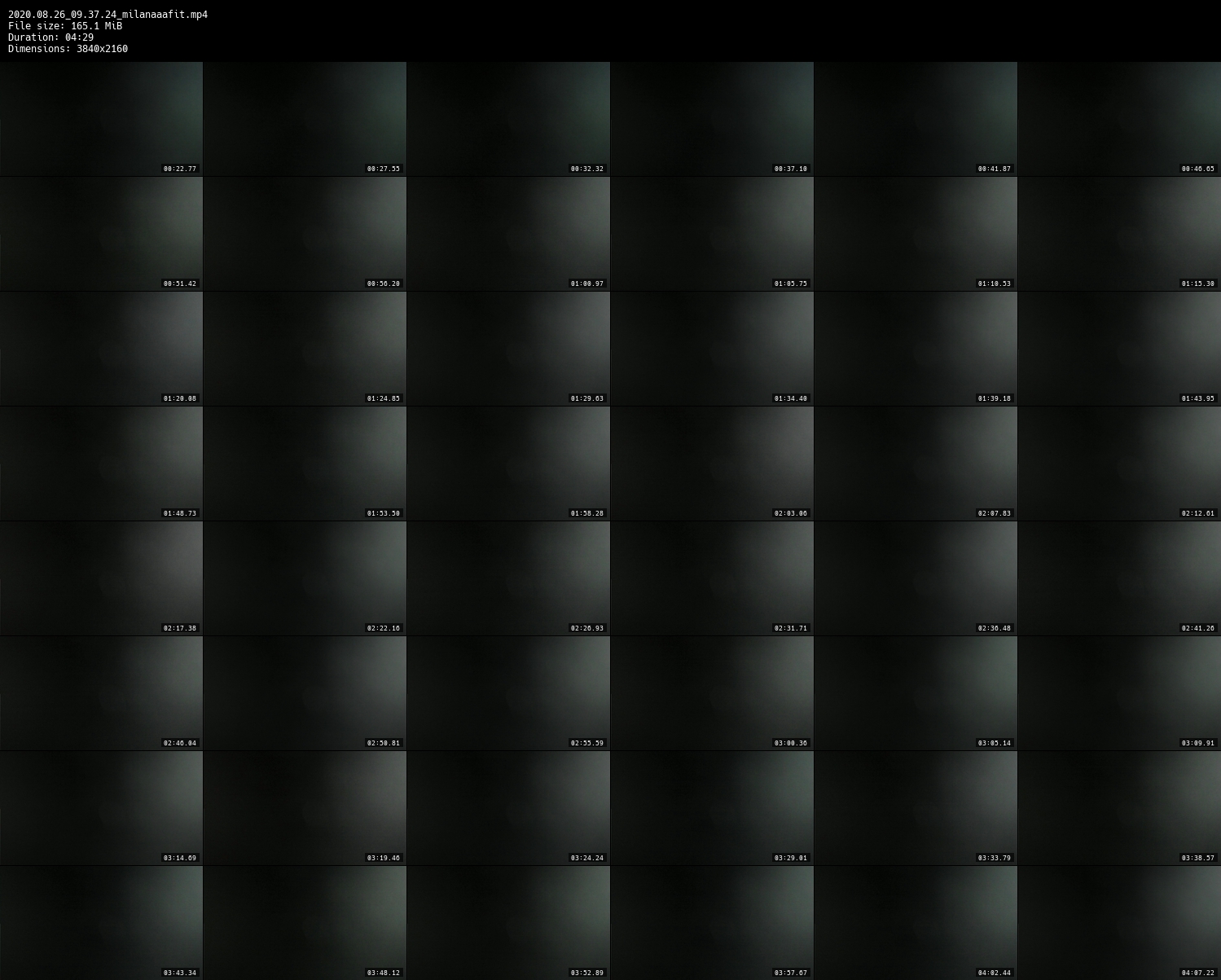Open the thumbnail marked 02:17.38

[x=101, y=578]
